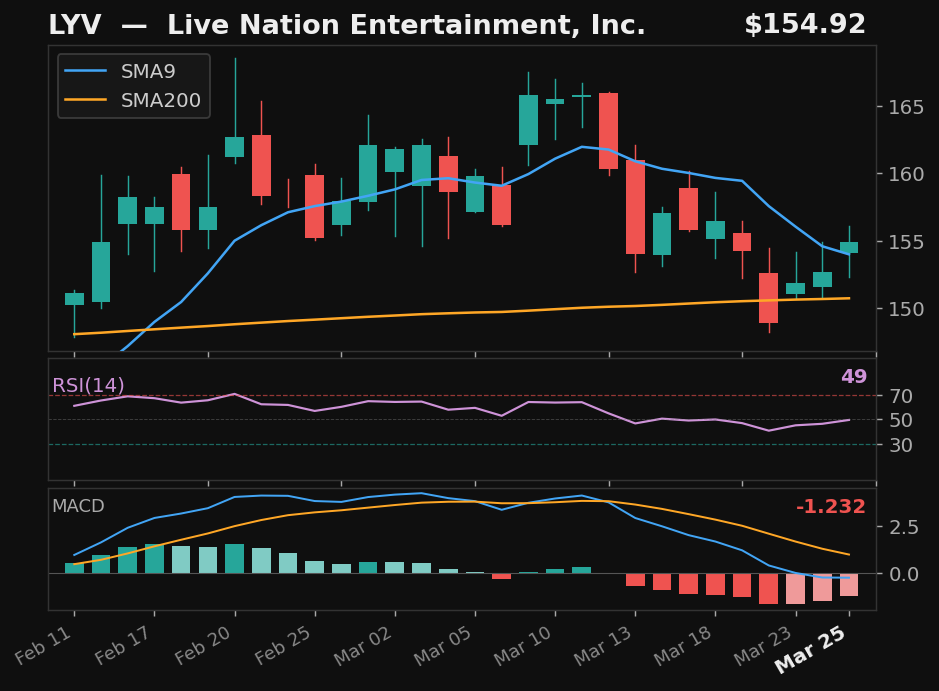The height and width of the screenshot is (691, 939).
Task: Click the RSI 70 overbought axis label
Action: (898, 396)
